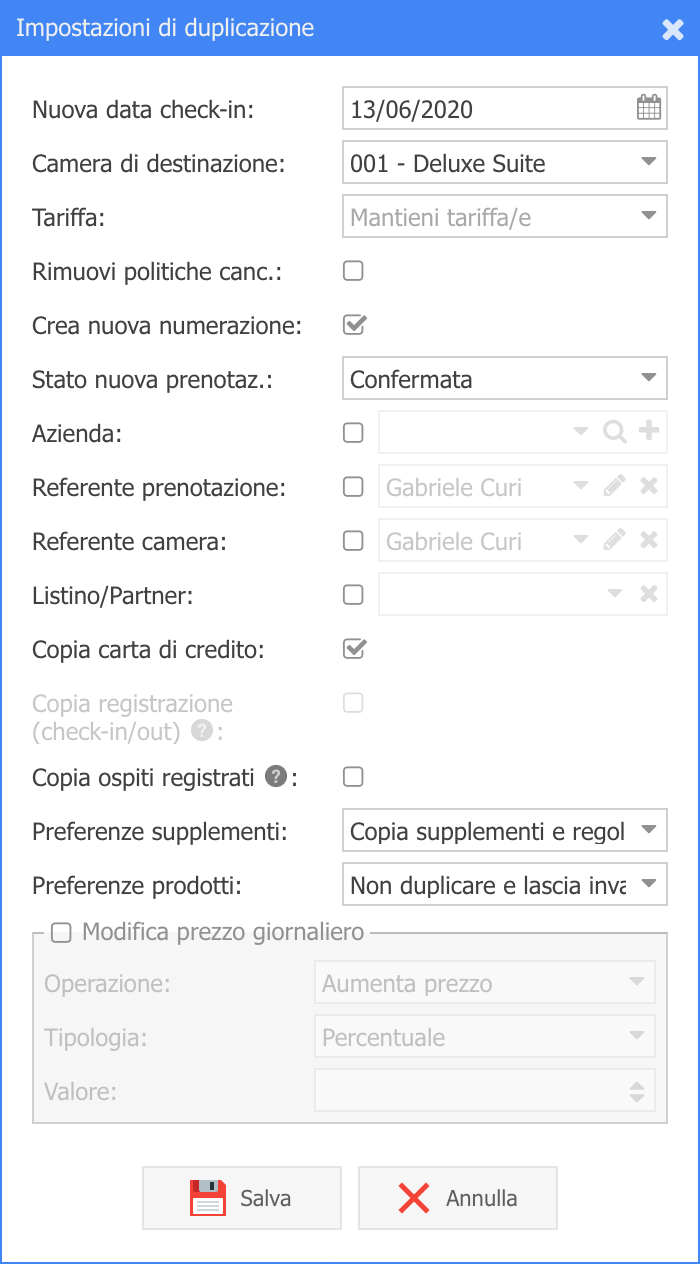Uncheck Crea nuova numerazione checkbox
Screen dimensions: 700x1264
pos(354,324)
